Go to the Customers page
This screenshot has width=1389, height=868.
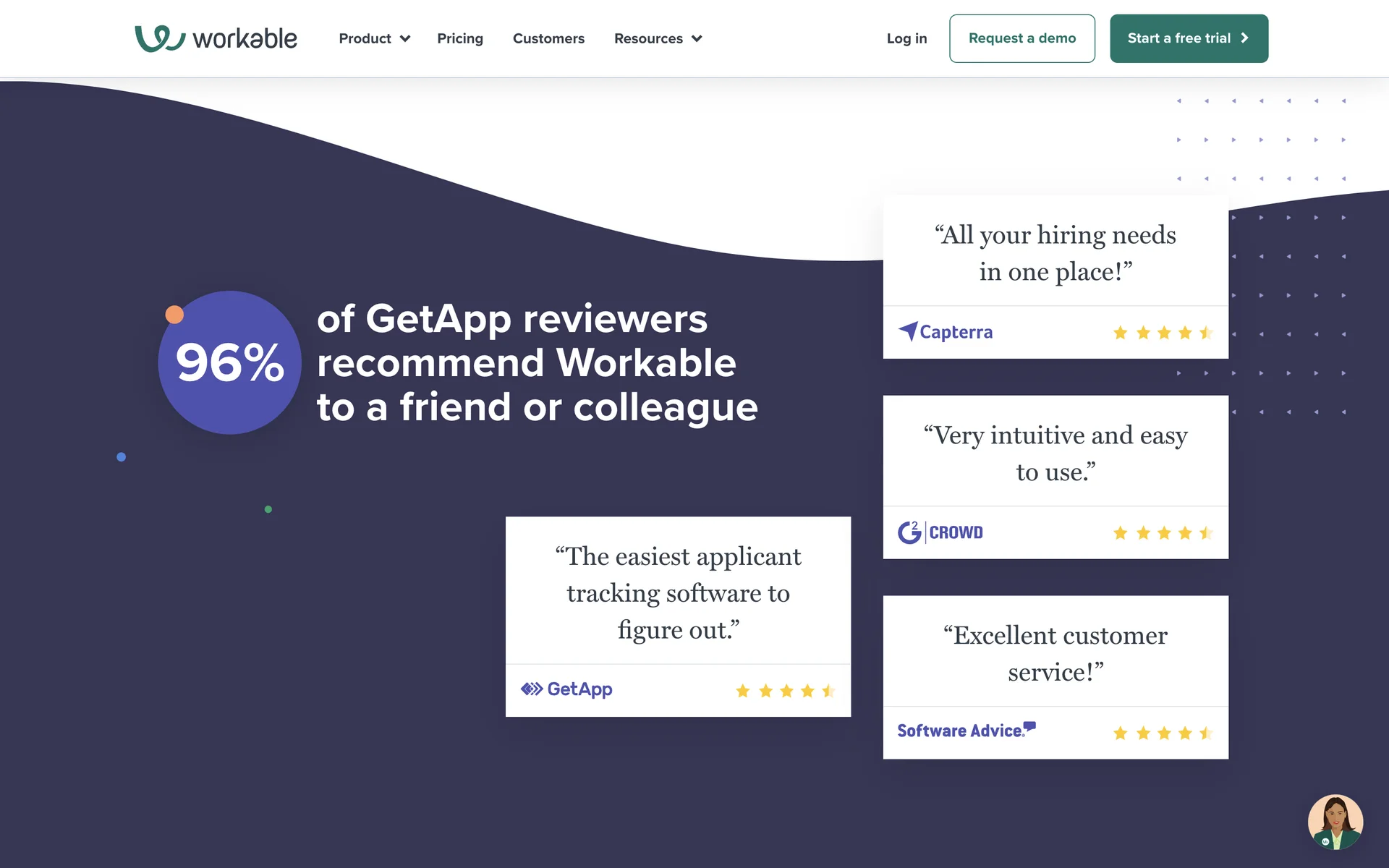[x=548, y=38]
